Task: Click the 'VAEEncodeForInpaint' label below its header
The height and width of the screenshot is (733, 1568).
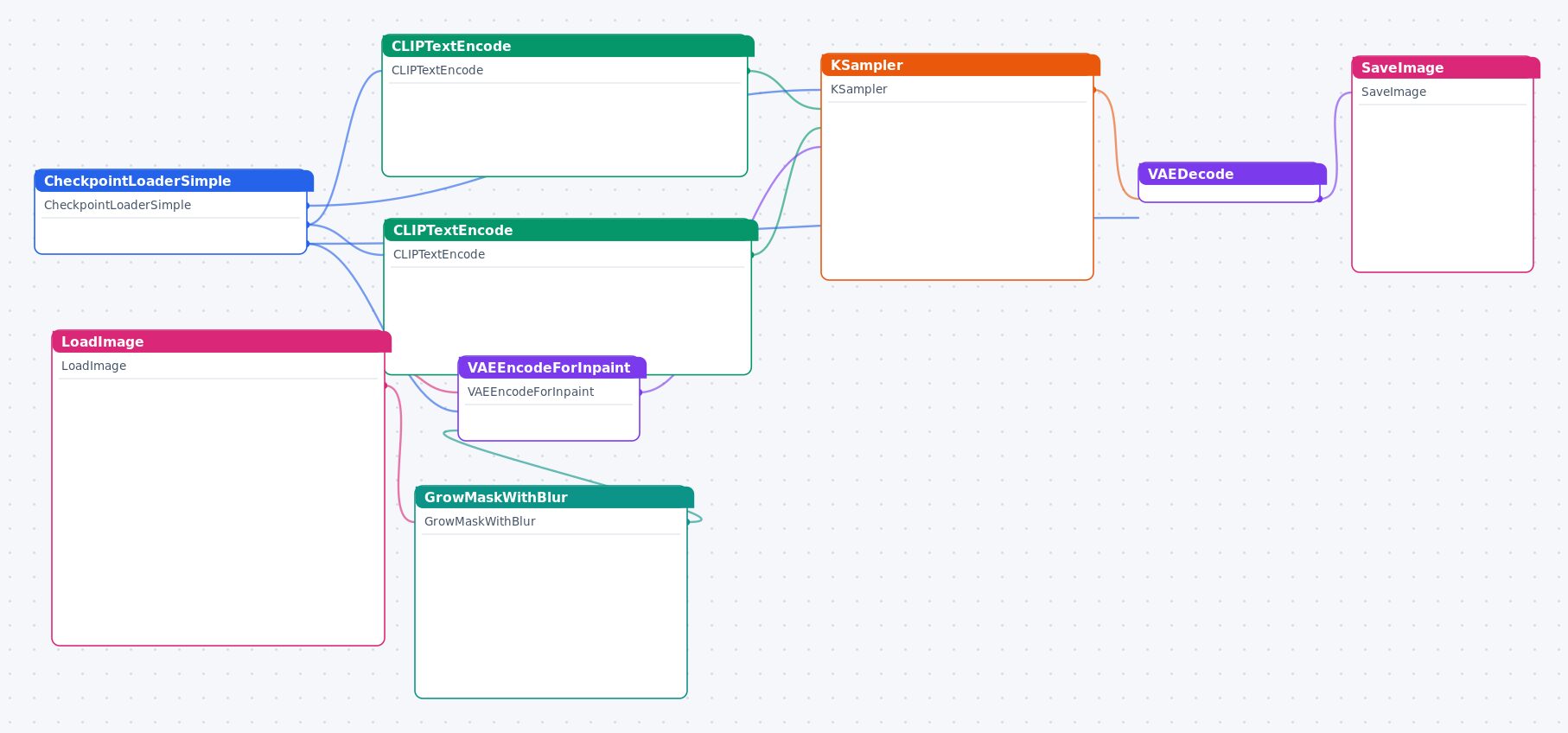Action: coord(531,392)
